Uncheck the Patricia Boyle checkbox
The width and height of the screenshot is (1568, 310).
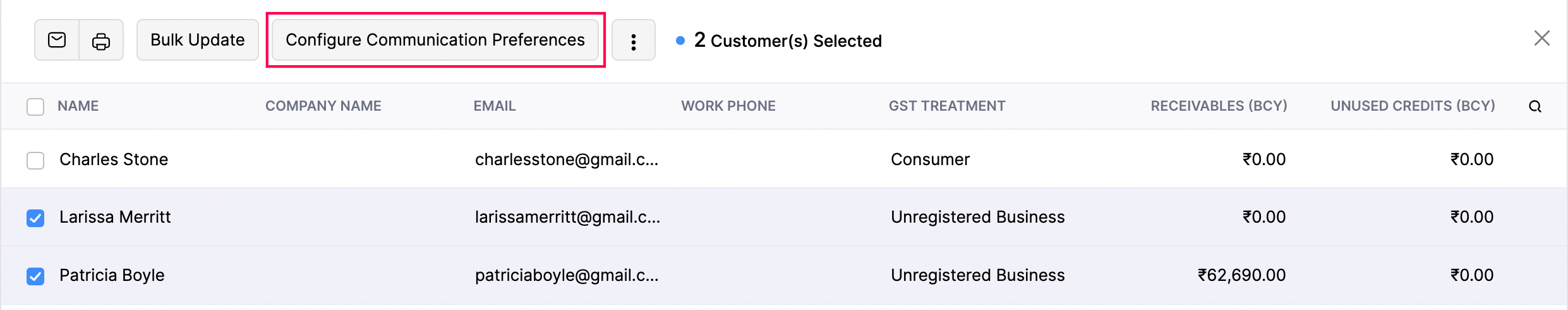(35, 276)
